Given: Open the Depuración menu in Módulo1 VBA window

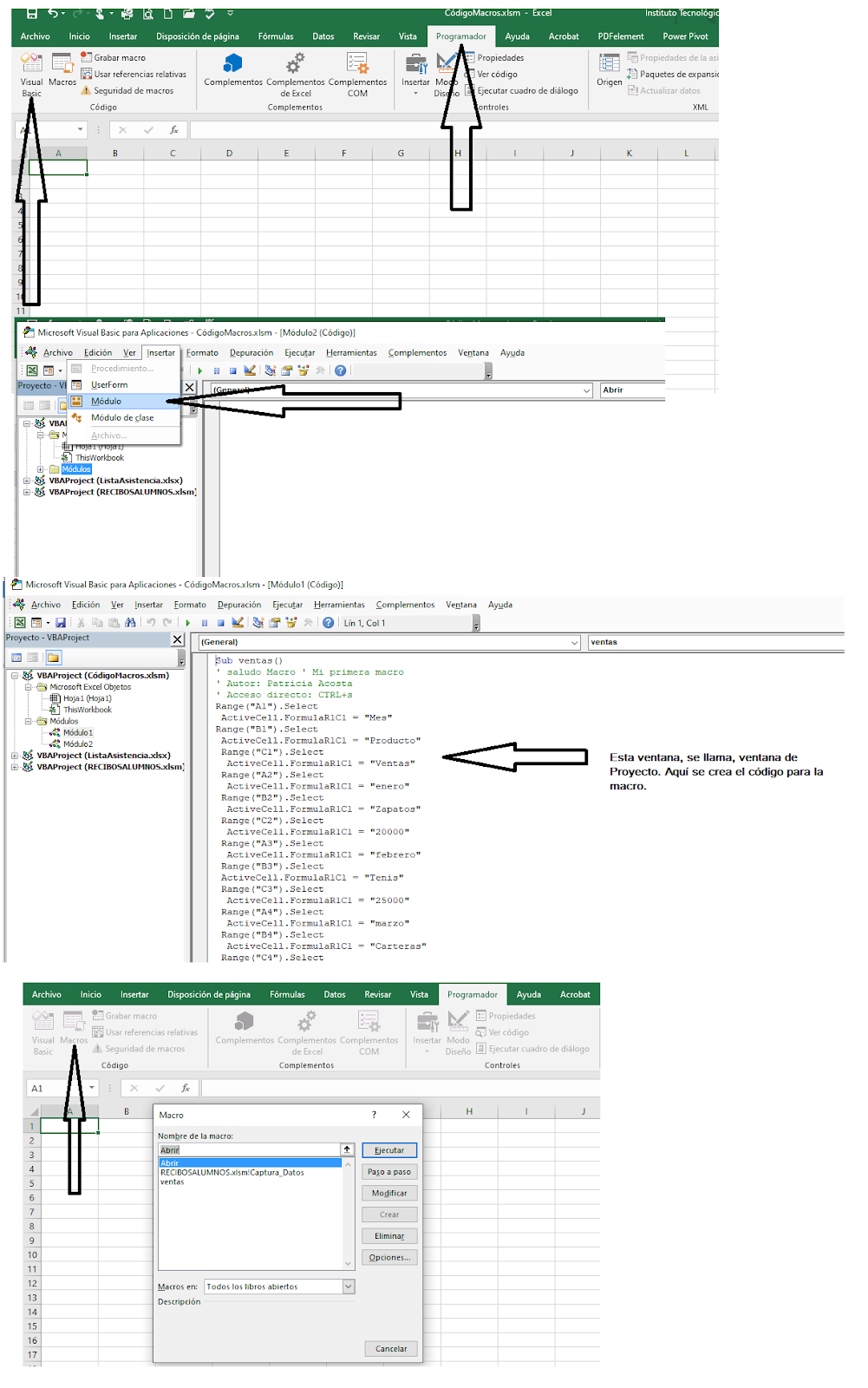Looking at the screenshot, I should (x=239, y=605).
